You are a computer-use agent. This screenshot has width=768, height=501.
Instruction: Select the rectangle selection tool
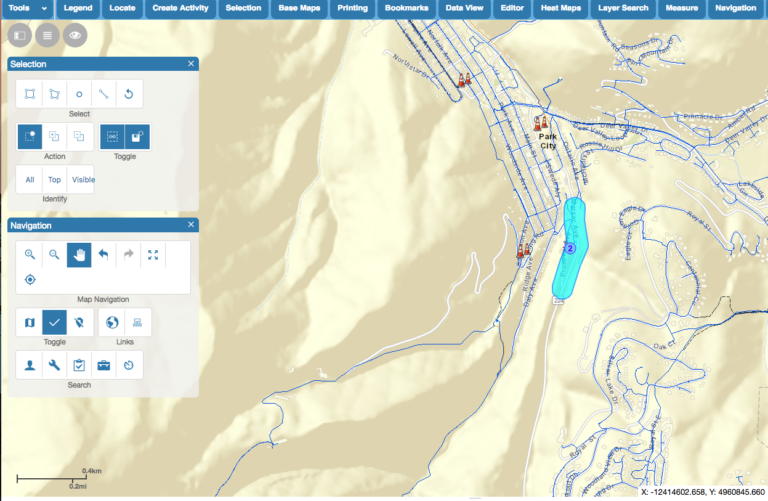click(30, 94)
